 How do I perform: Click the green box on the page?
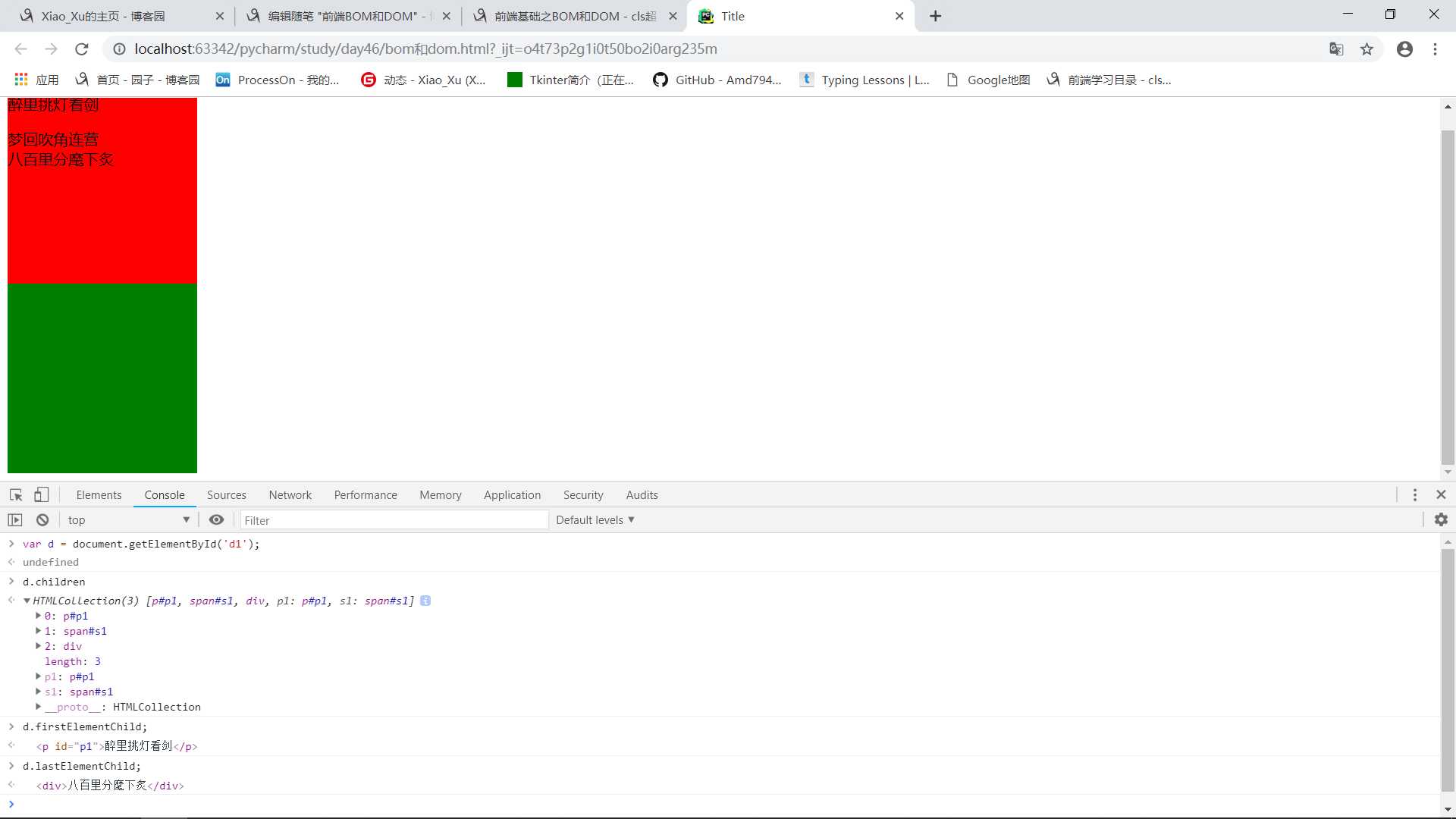coord(102,378)
